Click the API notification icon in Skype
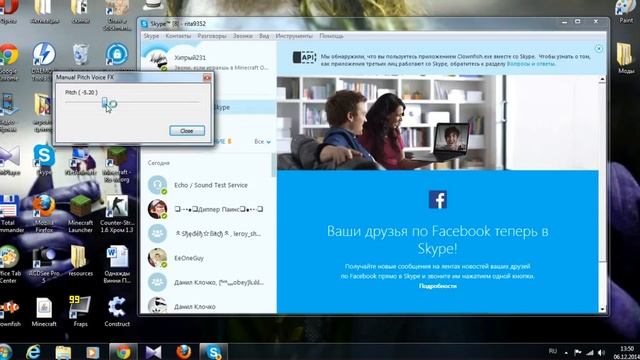 (304, 58)
